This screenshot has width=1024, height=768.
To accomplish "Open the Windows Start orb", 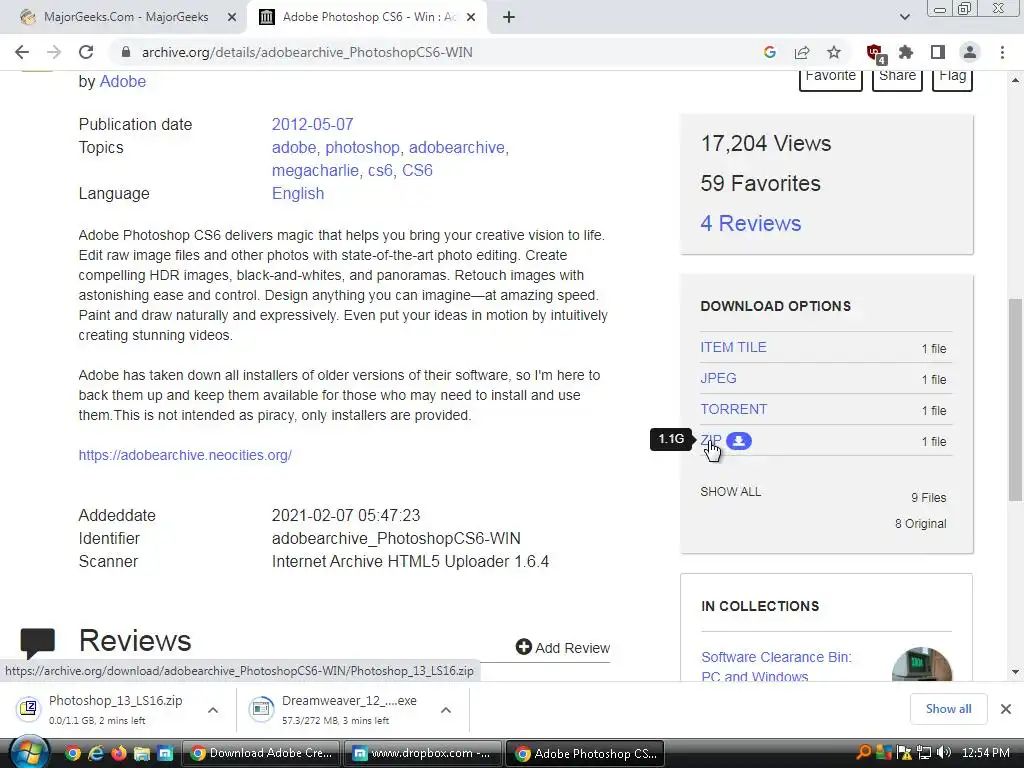I will 30,752.
